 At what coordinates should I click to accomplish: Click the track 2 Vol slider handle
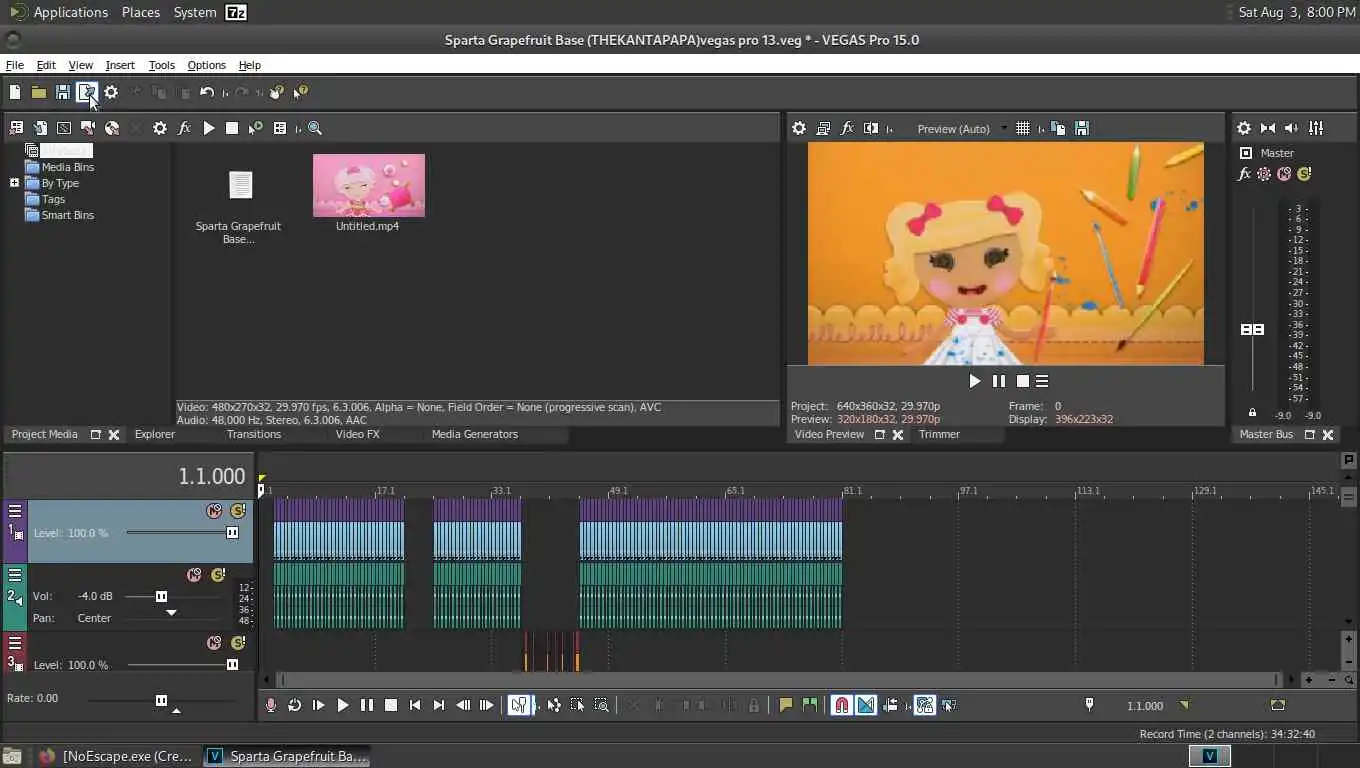point(161,596)
